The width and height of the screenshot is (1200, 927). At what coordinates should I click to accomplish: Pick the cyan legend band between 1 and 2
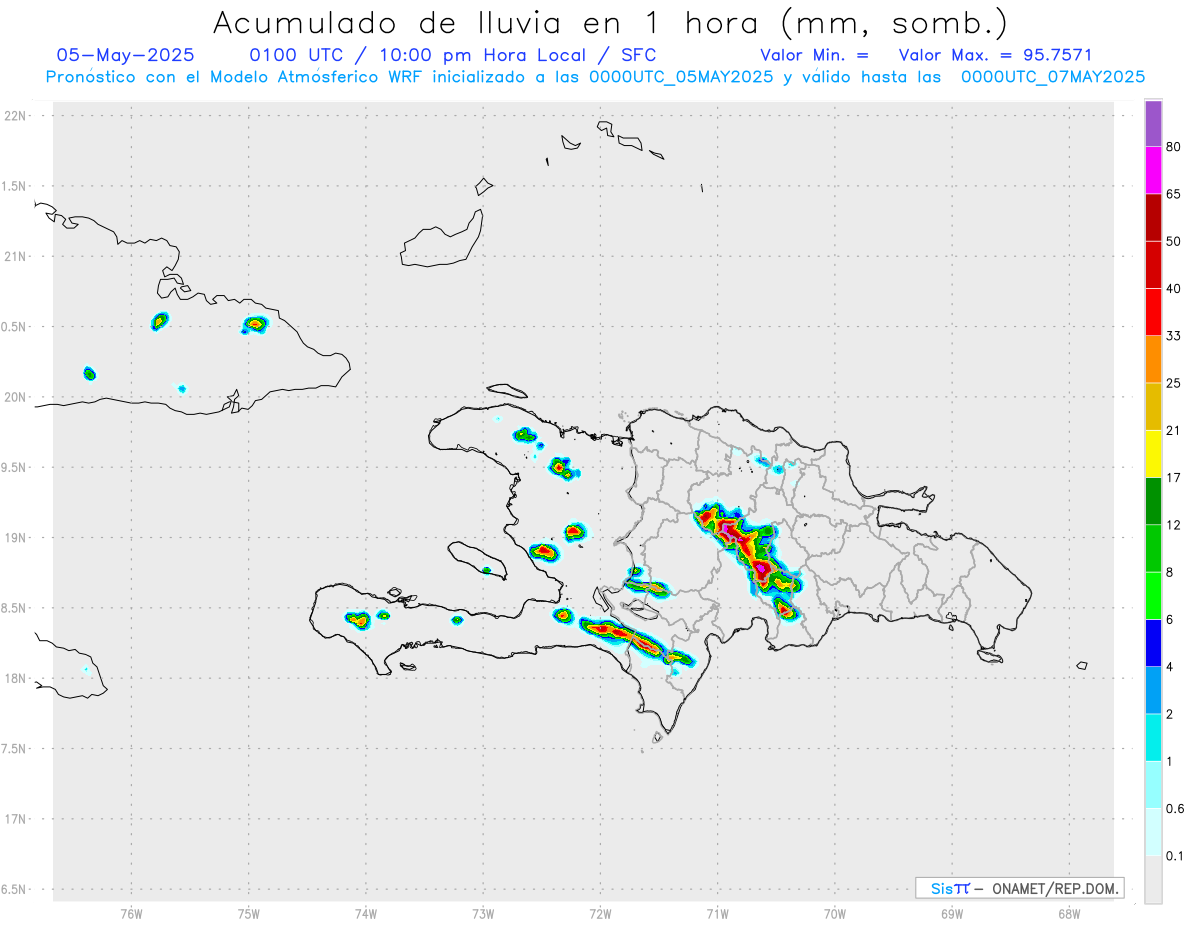[x=1153, y=737]
